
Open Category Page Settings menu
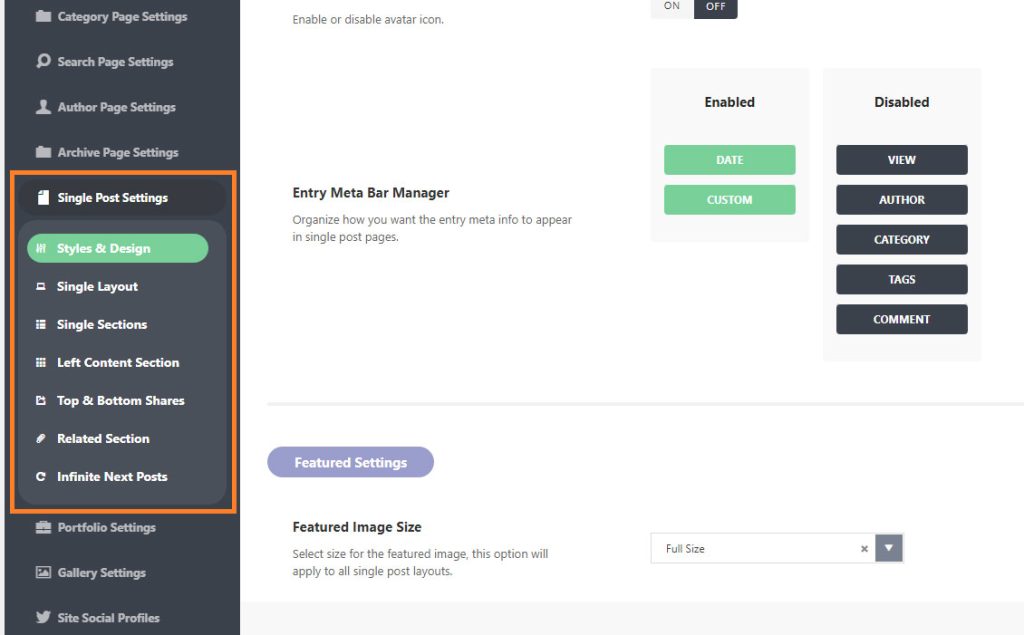click(x=122, y=16)
